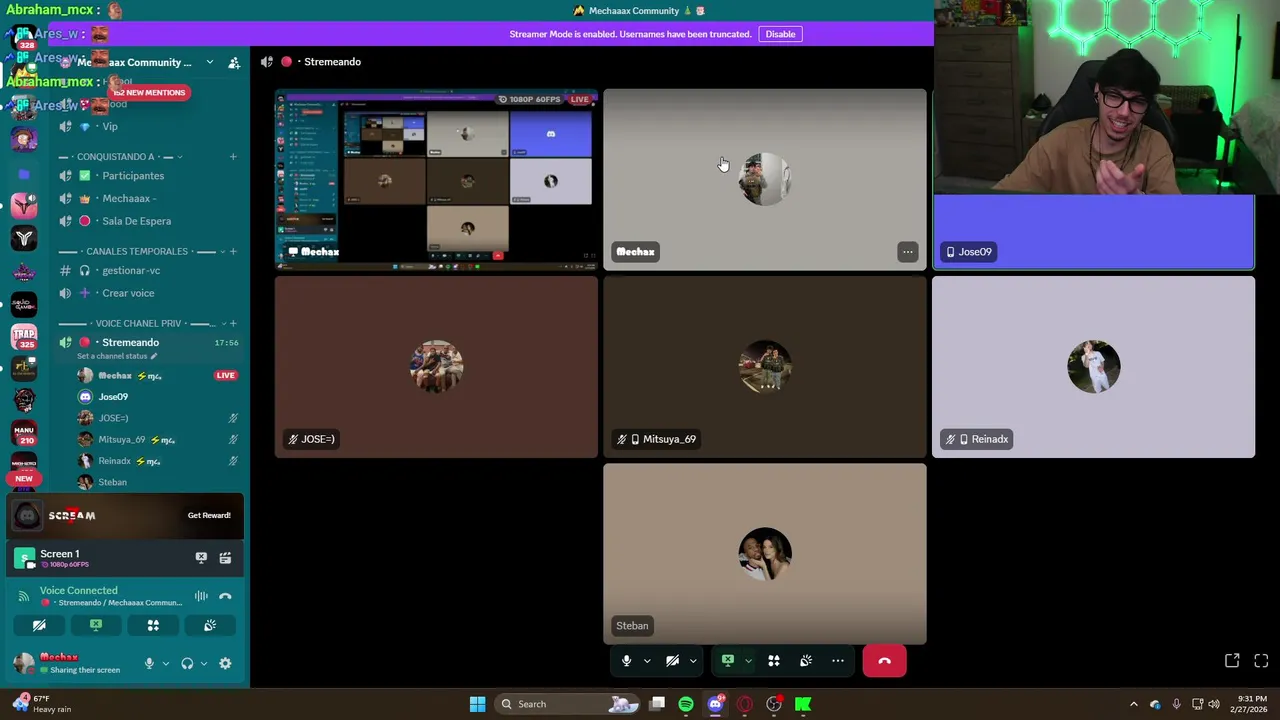The image size is (1280, 720).
Task: Open output device dropdown beside headphones
Action: click(x=204, y=663)
